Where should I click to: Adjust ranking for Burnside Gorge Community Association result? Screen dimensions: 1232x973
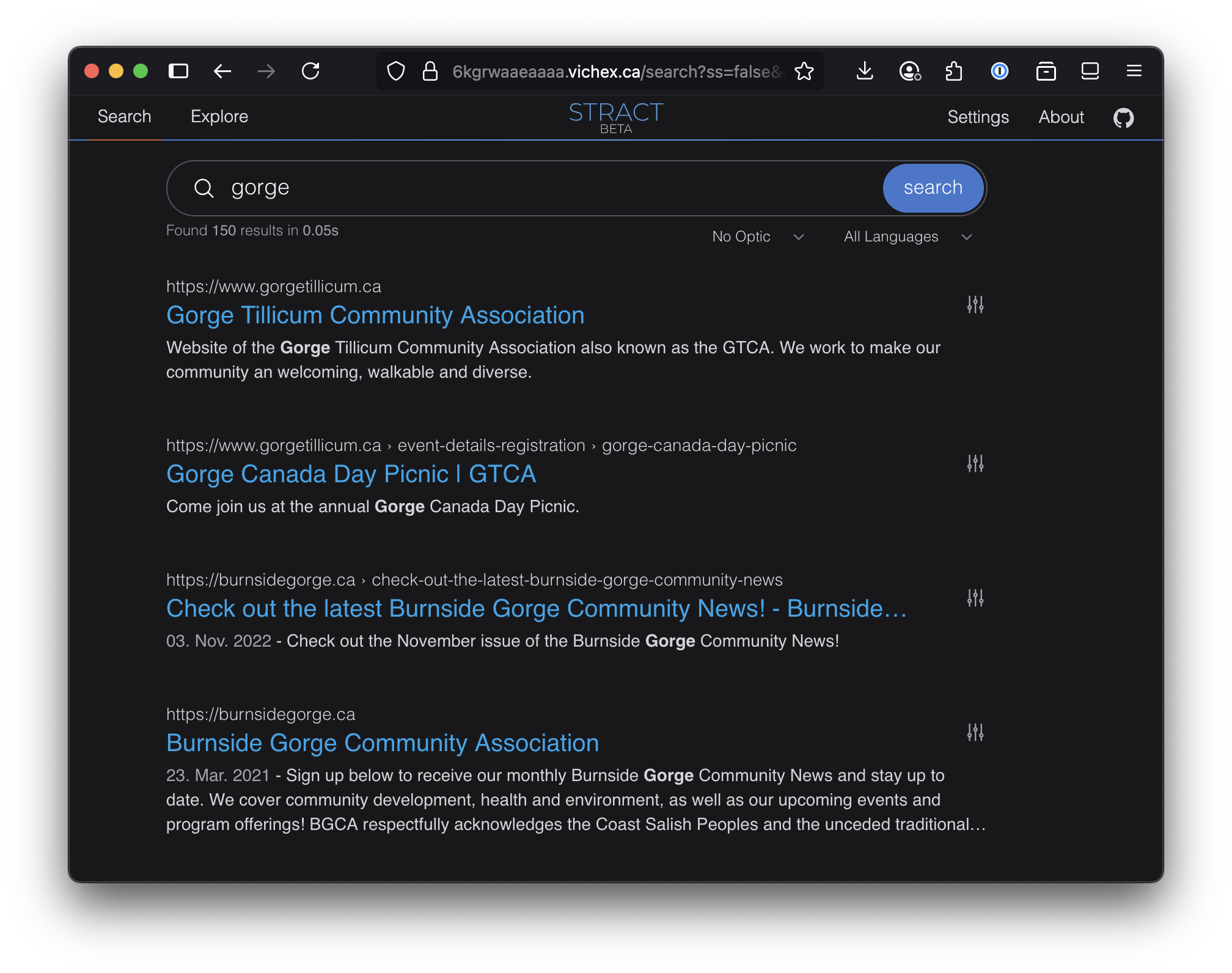coord(975,732)
